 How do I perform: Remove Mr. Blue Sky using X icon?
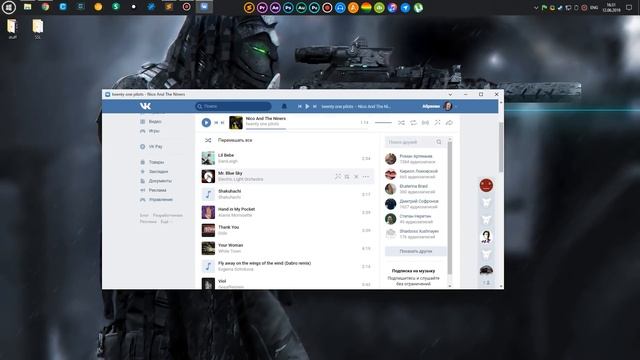(356, 176)
